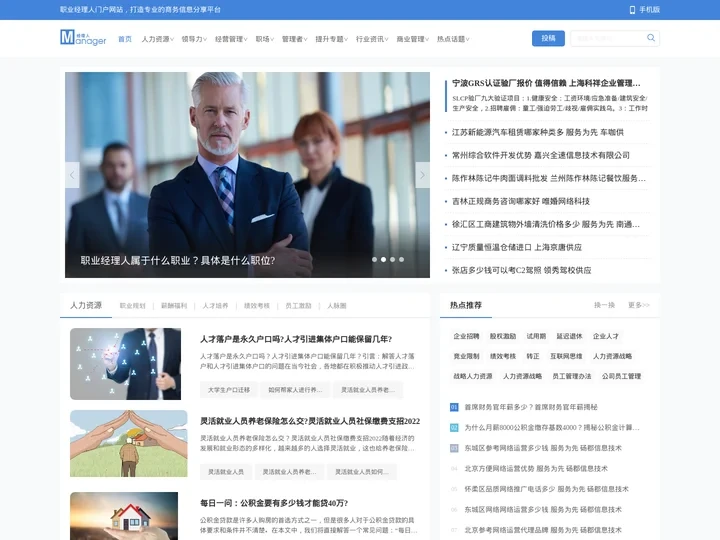Select the 股权激励 hot tag
This screenshot has height=540, width=720.
click(503, 336)
